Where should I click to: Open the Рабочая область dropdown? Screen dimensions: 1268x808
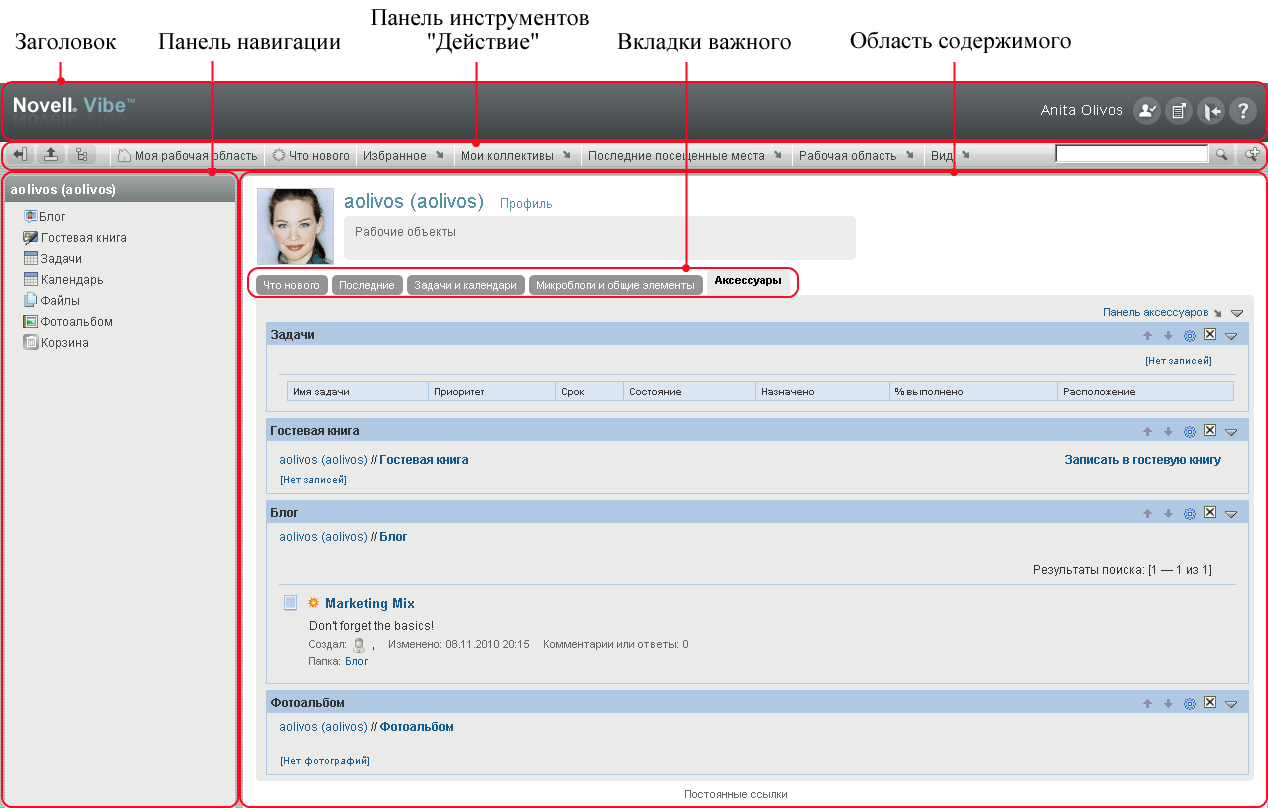pyautogui.click(x=857, y=156)
